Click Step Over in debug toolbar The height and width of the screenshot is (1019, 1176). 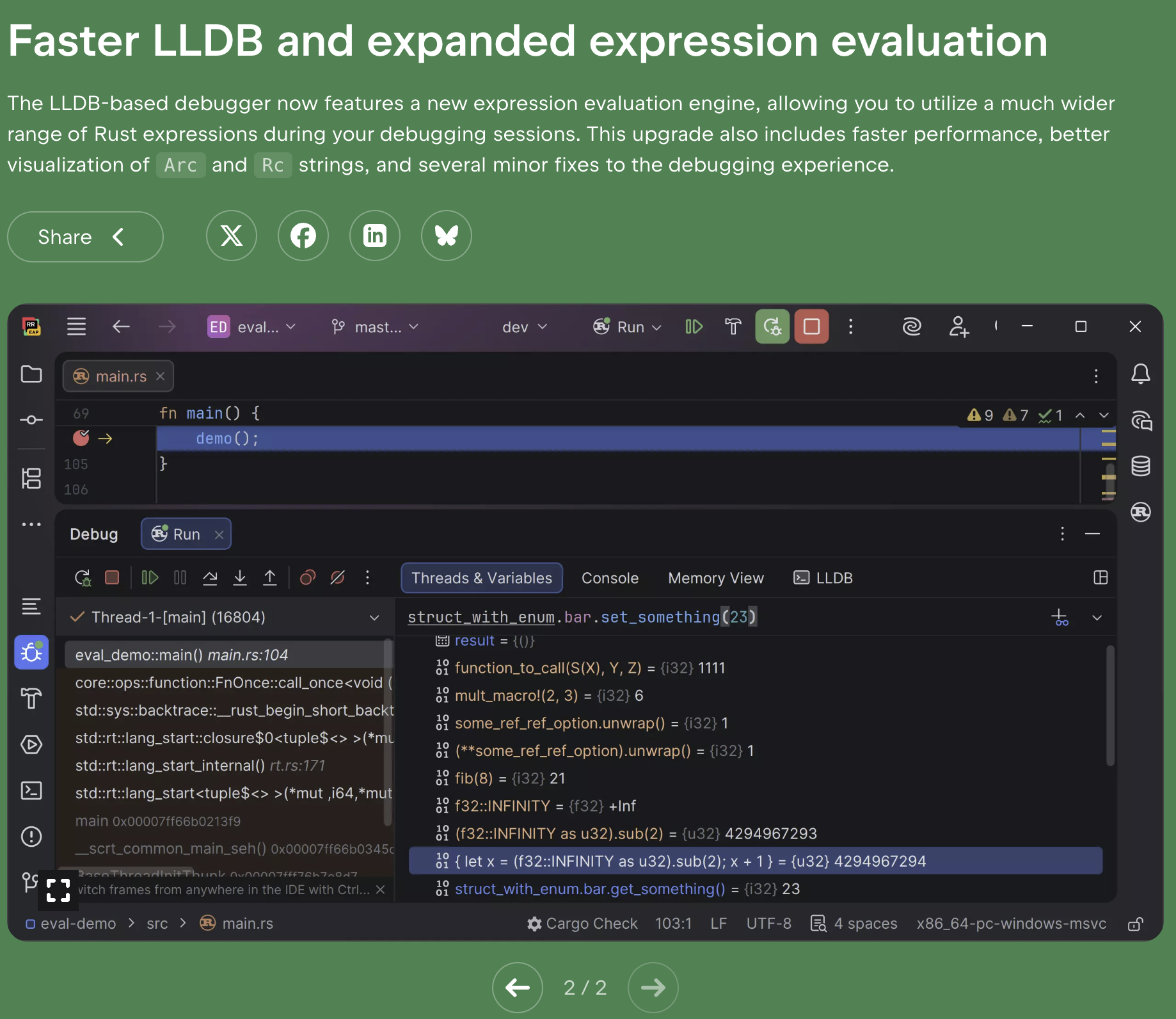pyautogui.click(x=210, y=578)
